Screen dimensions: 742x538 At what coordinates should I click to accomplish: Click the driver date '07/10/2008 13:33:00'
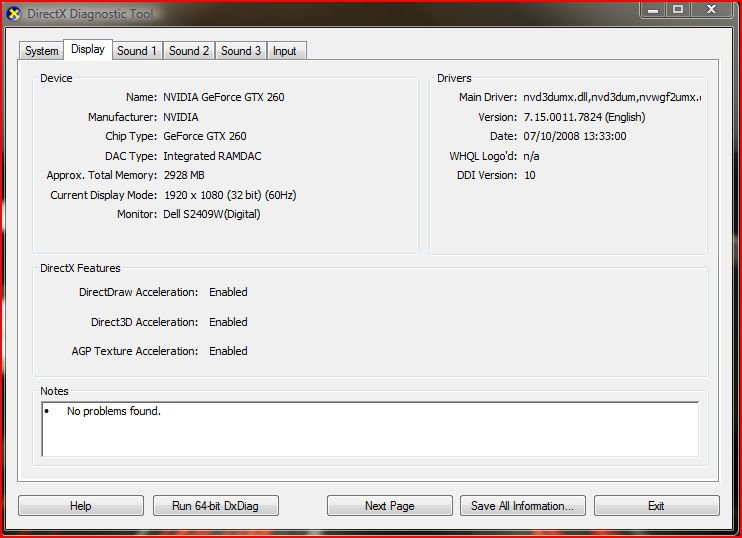[574, 136]
